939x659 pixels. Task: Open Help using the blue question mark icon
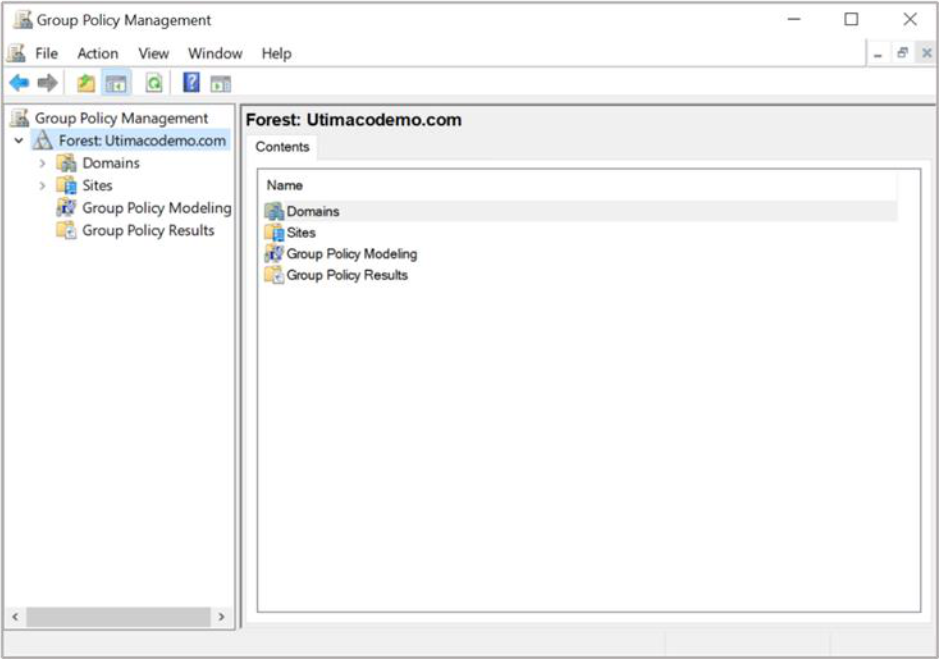coord(191,83)
